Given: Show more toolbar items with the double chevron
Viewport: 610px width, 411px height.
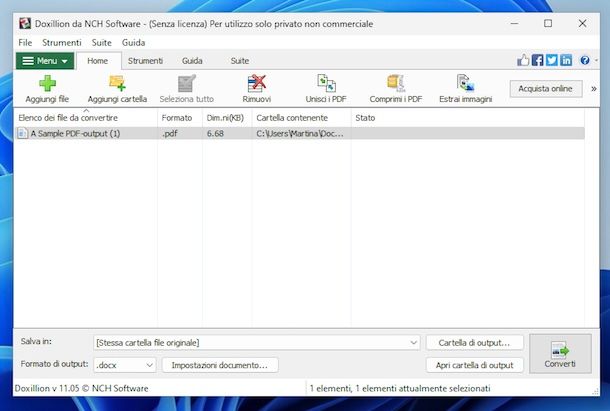Looking at the screenshot, I should (x=594, y=89).
